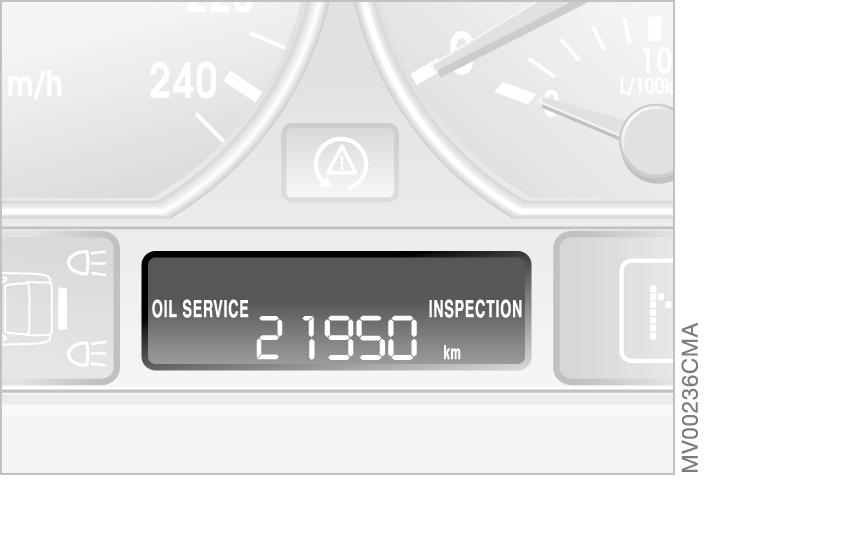Click the short fuel consumption needle

coord(582,118)
